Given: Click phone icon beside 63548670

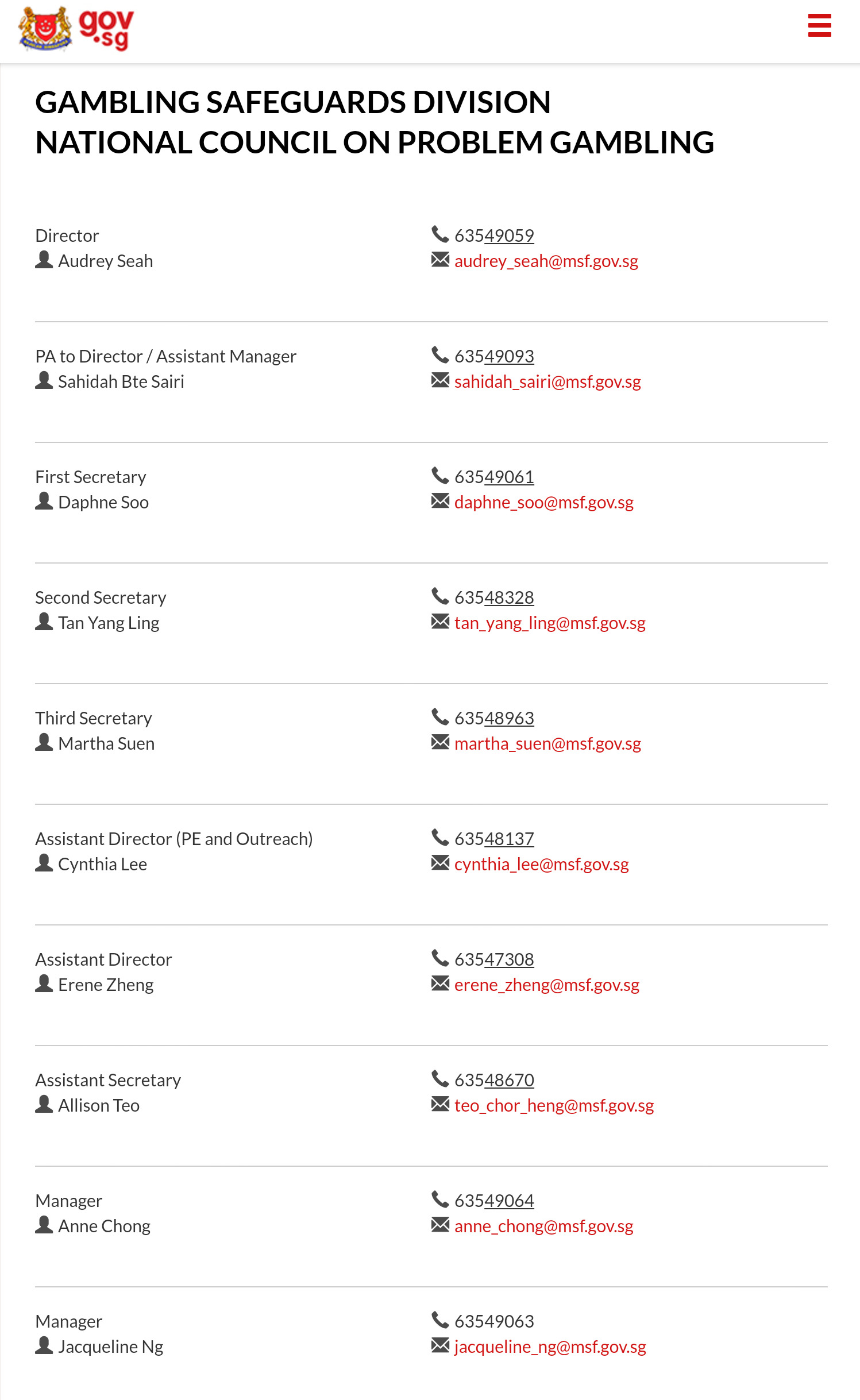Looking at the screenshot, I should [440, 1079].
